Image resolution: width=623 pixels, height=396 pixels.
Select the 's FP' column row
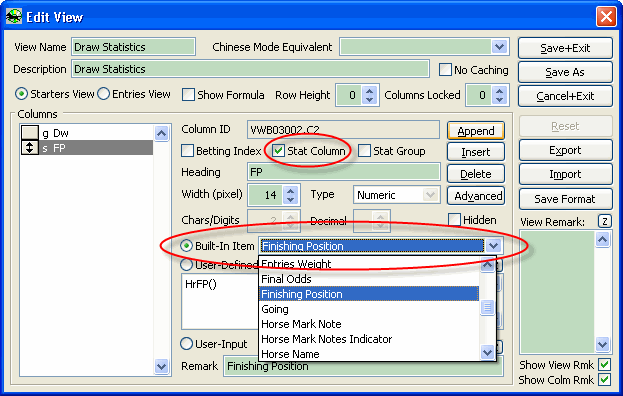[x=87, y=148]
